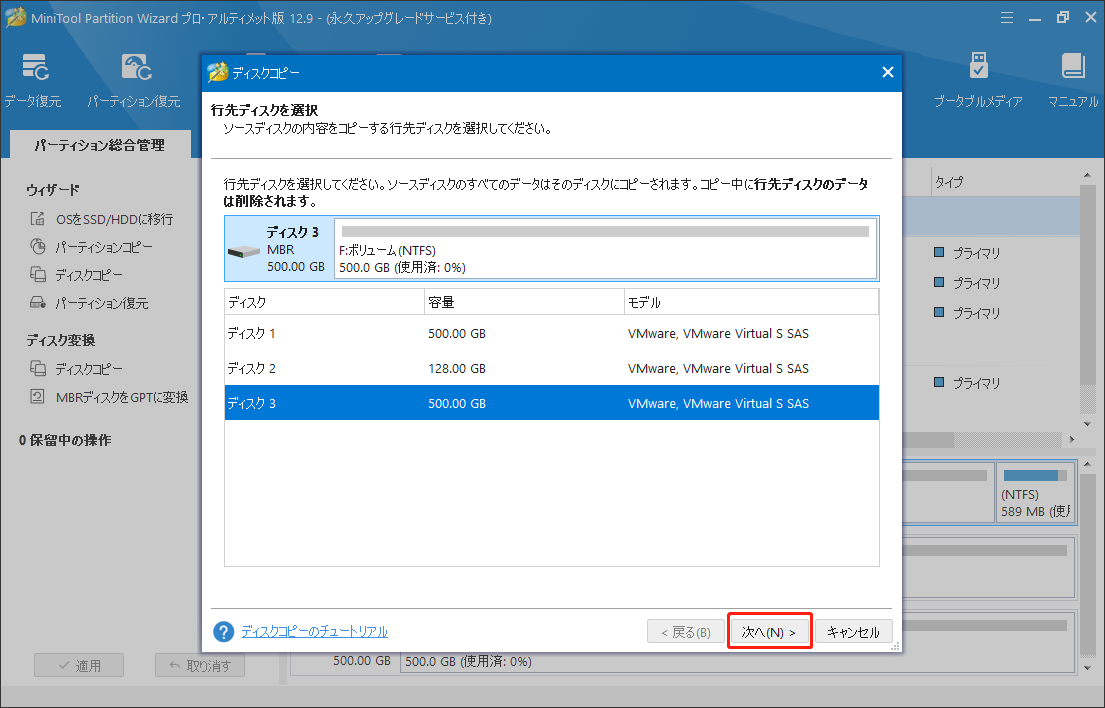Open the Manual (マニュアル) icon
This screenshot has width=1105, height=708.
tap(1073, 80)
